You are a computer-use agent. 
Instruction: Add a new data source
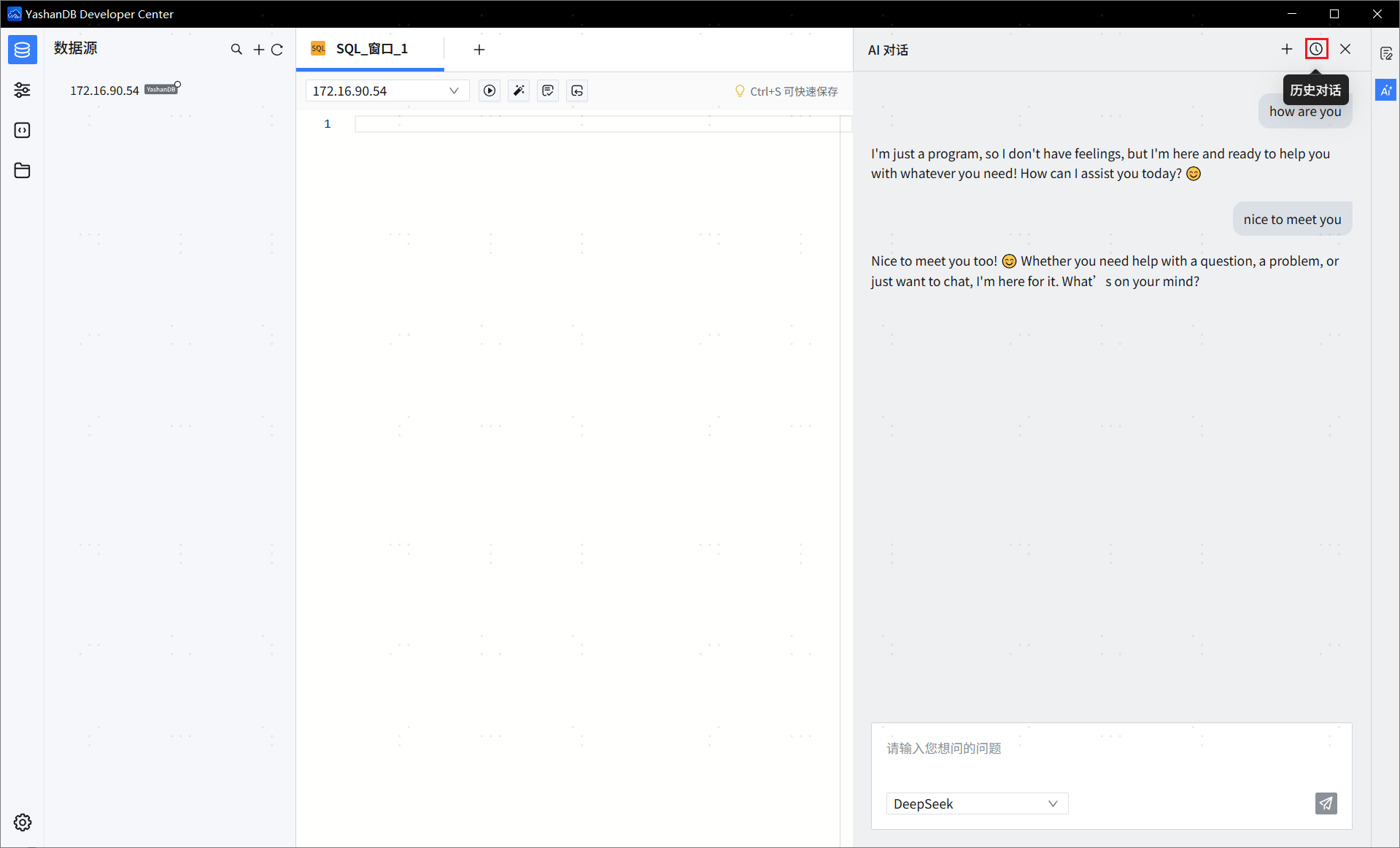(x=258, y=50)
